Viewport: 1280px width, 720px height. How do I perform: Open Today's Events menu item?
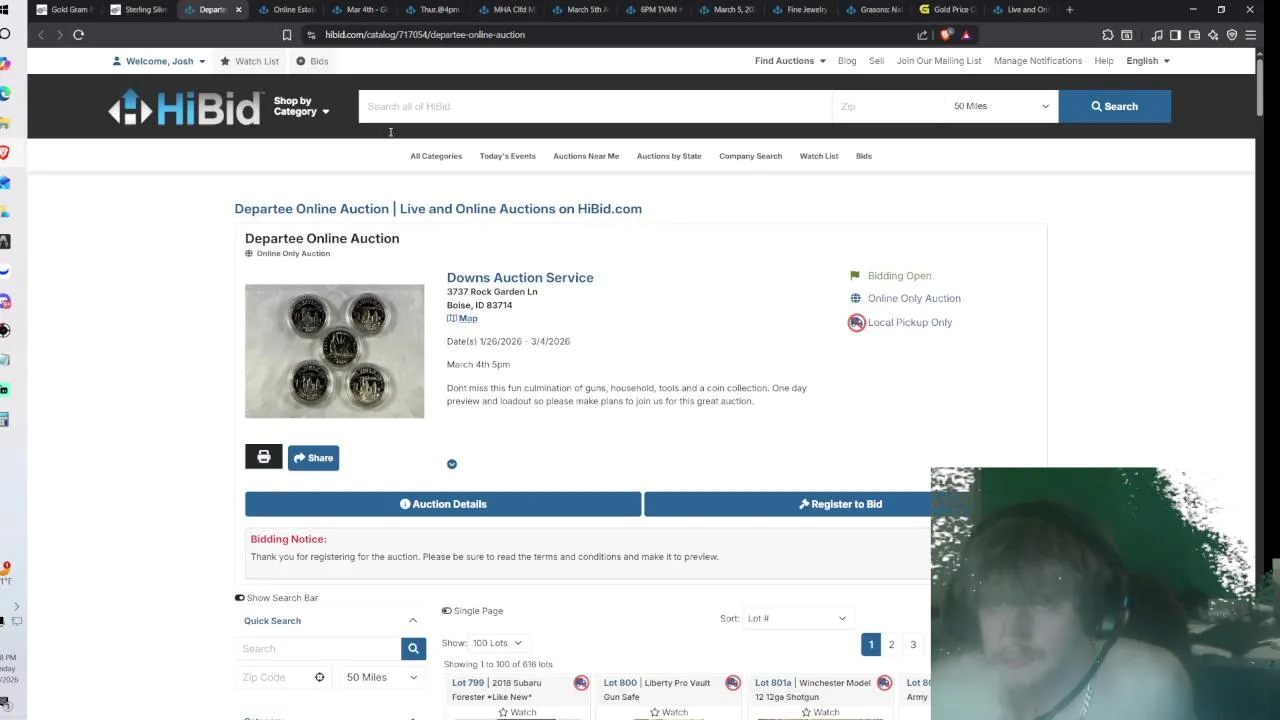pos(507,156)
